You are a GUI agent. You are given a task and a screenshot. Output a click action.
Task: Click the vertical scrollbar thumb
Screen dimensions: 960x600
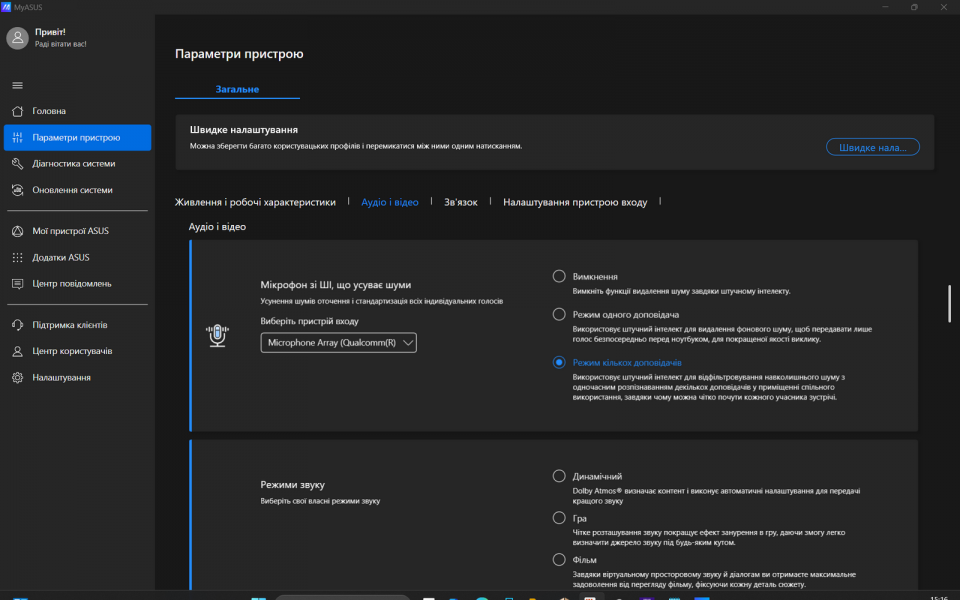pos(950,303)
